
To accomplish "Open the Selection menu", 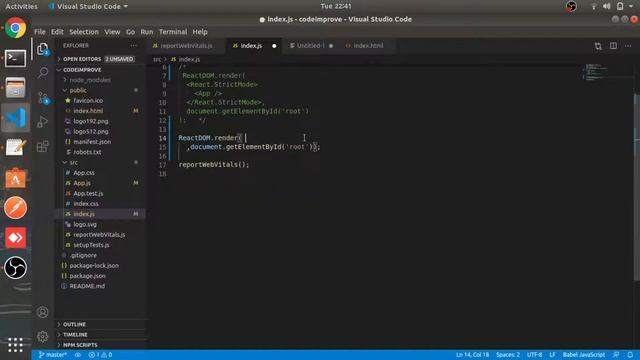I will click(84, 32).
